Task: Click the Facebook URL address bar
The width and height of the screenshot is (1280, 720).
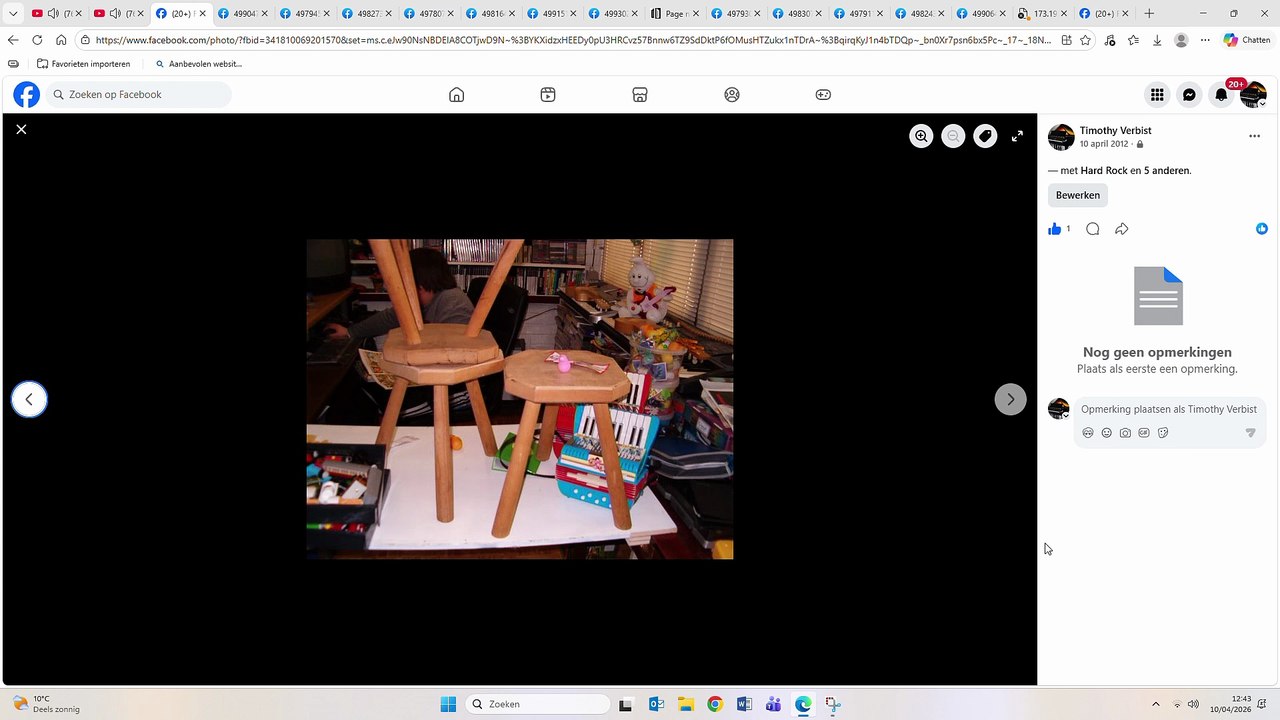Action: click(x=573, y=40)
